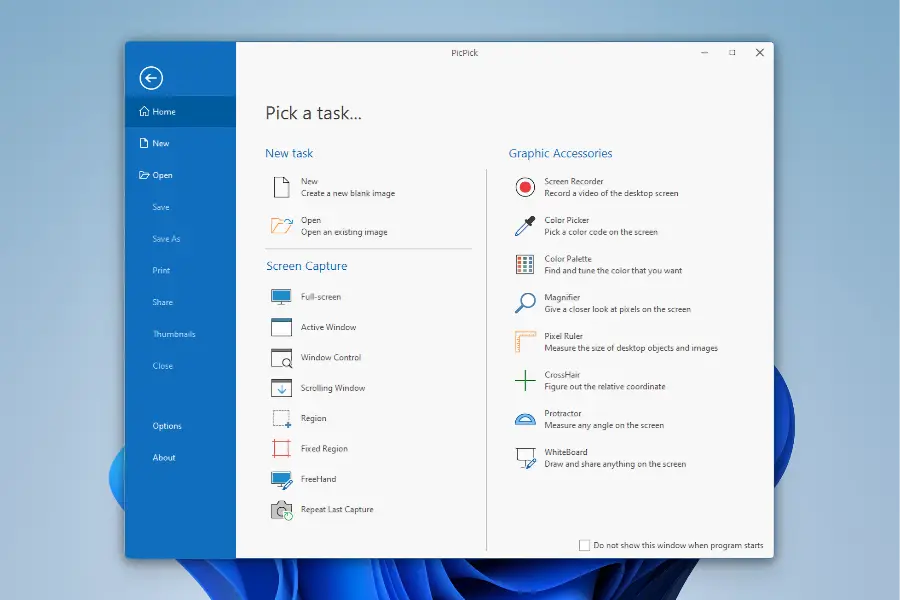Click Repeat Last Capture

[282, 510]
